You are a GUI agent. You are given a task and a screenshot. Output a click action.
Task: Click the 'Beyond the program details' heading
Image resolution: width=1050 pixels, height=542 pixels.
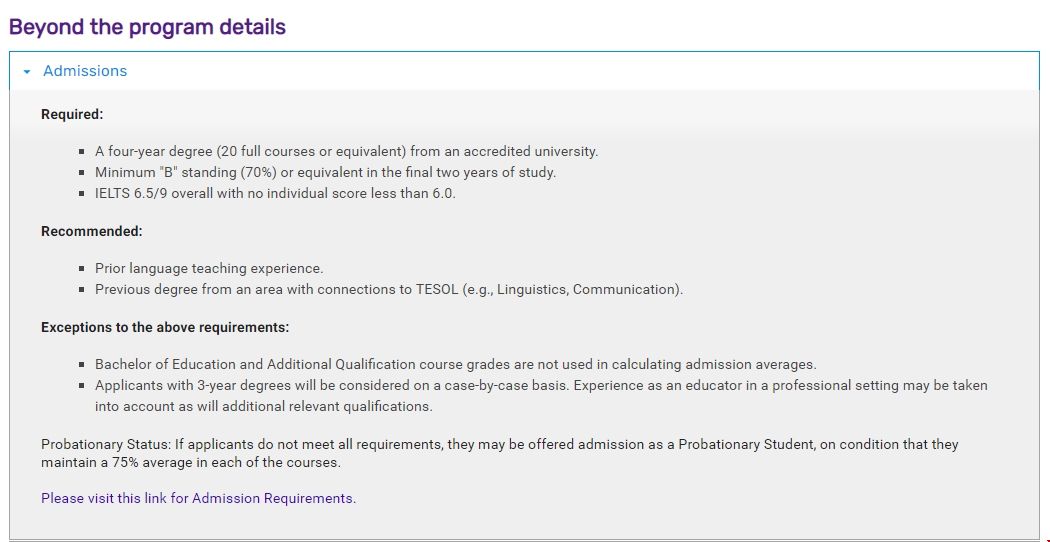tap(147, 27)
